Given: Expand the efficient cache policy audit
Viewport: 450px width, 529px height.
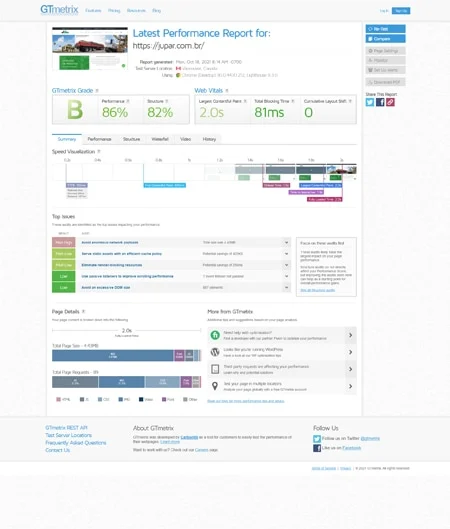Looking at the screenshot, I should point(286,254).
